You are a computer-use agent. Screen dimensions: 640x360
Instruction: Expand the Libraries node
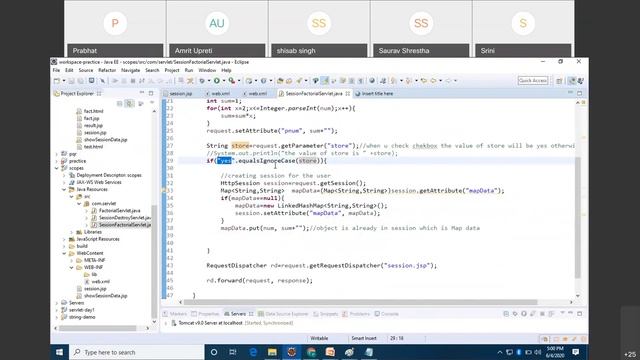72,232
